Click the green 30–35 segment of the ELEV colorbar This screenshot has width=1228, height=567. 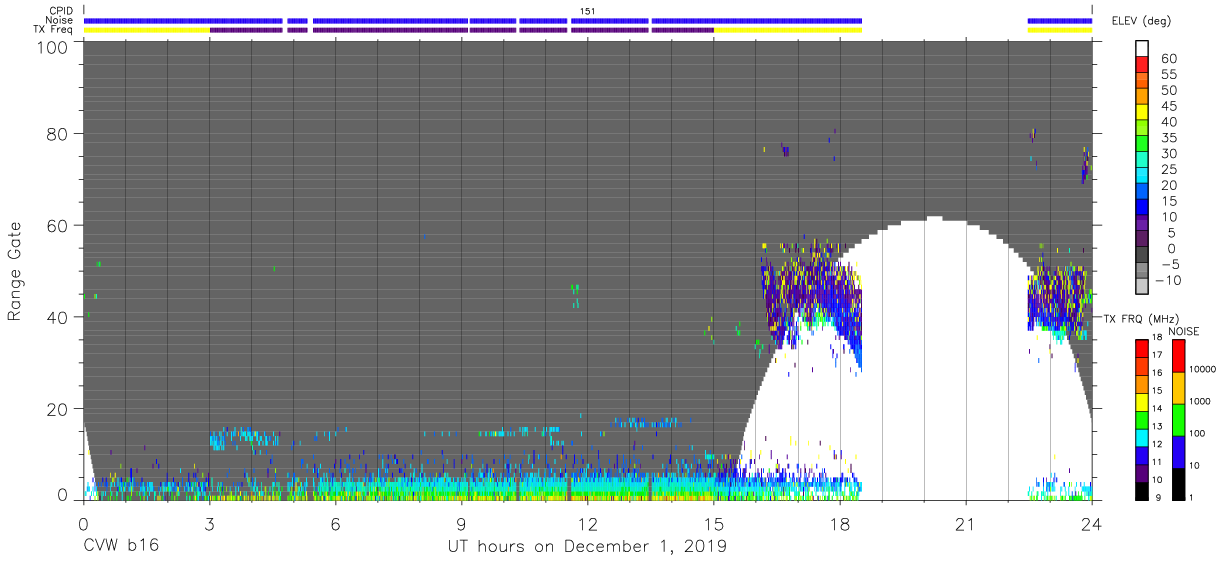1144,145
